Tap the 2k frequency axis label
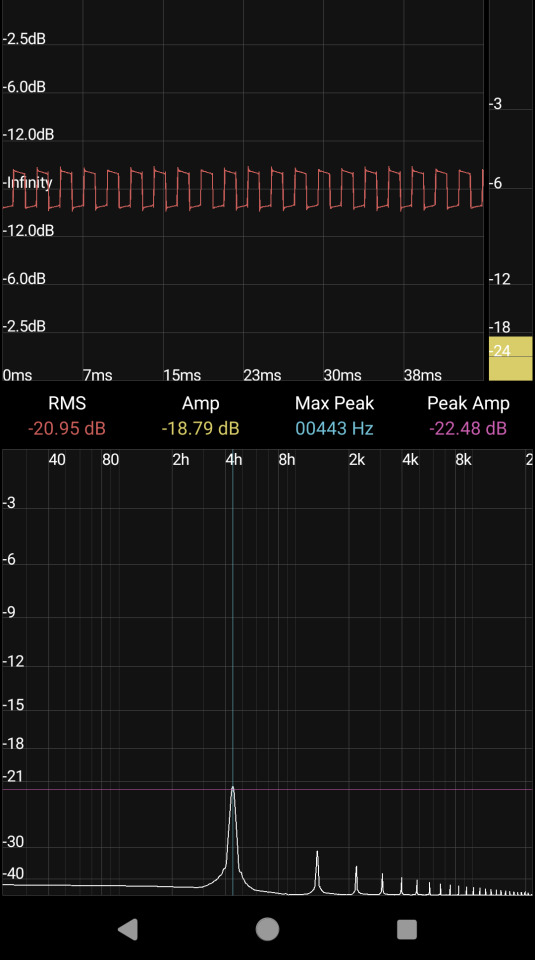535x960 pixels. click(x=357, y=459)
